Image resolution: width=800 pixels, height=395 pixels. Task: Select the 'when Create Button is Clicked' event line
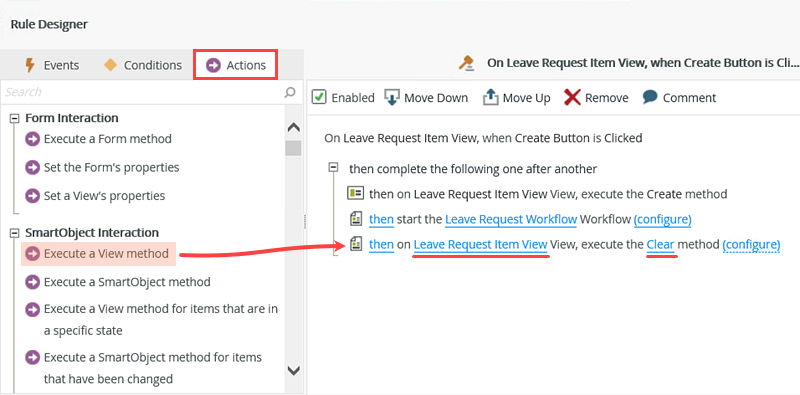pos(483,138)
